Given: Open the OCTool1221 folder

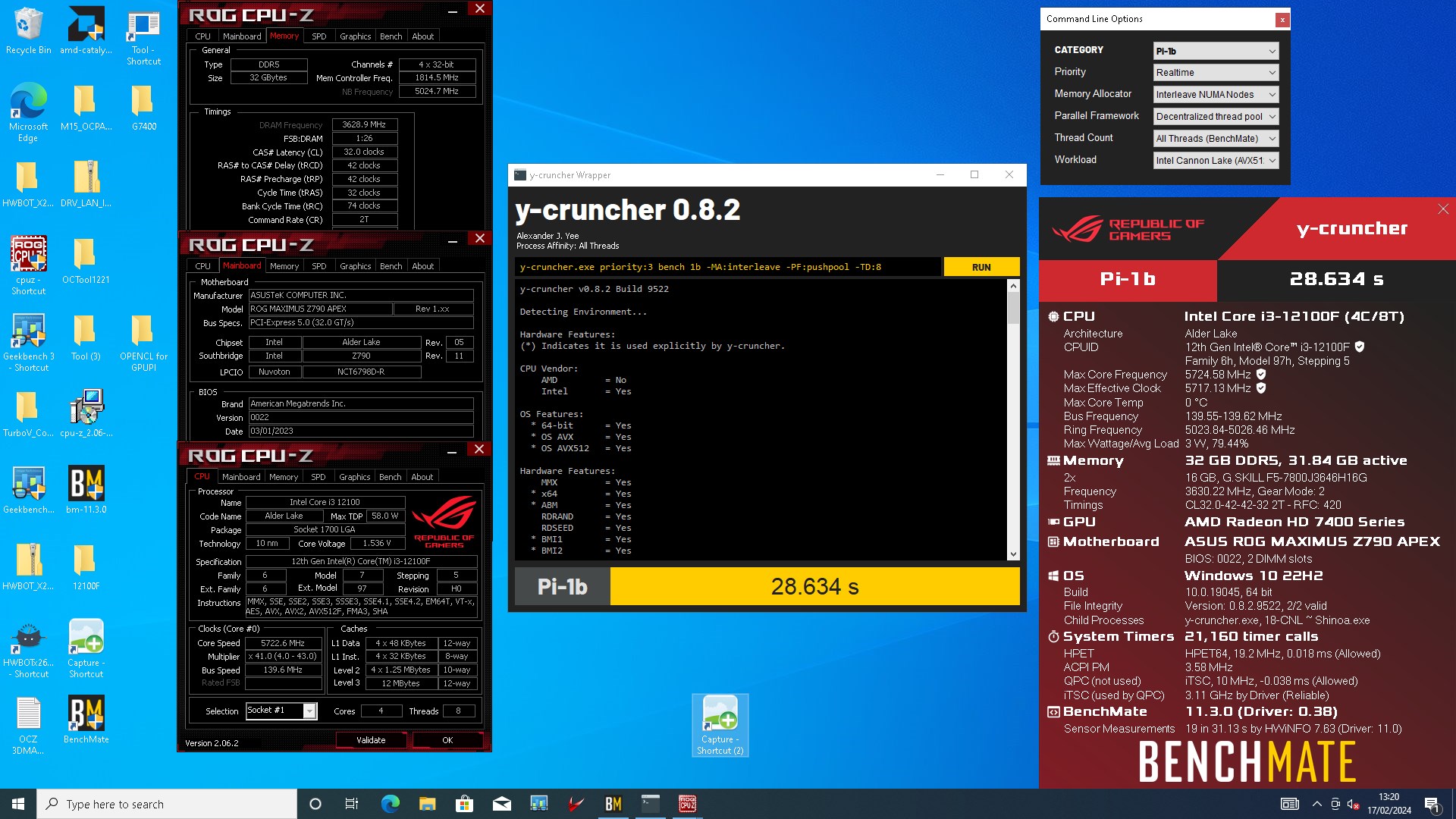Looking at the screenshot, I should 86,260.
